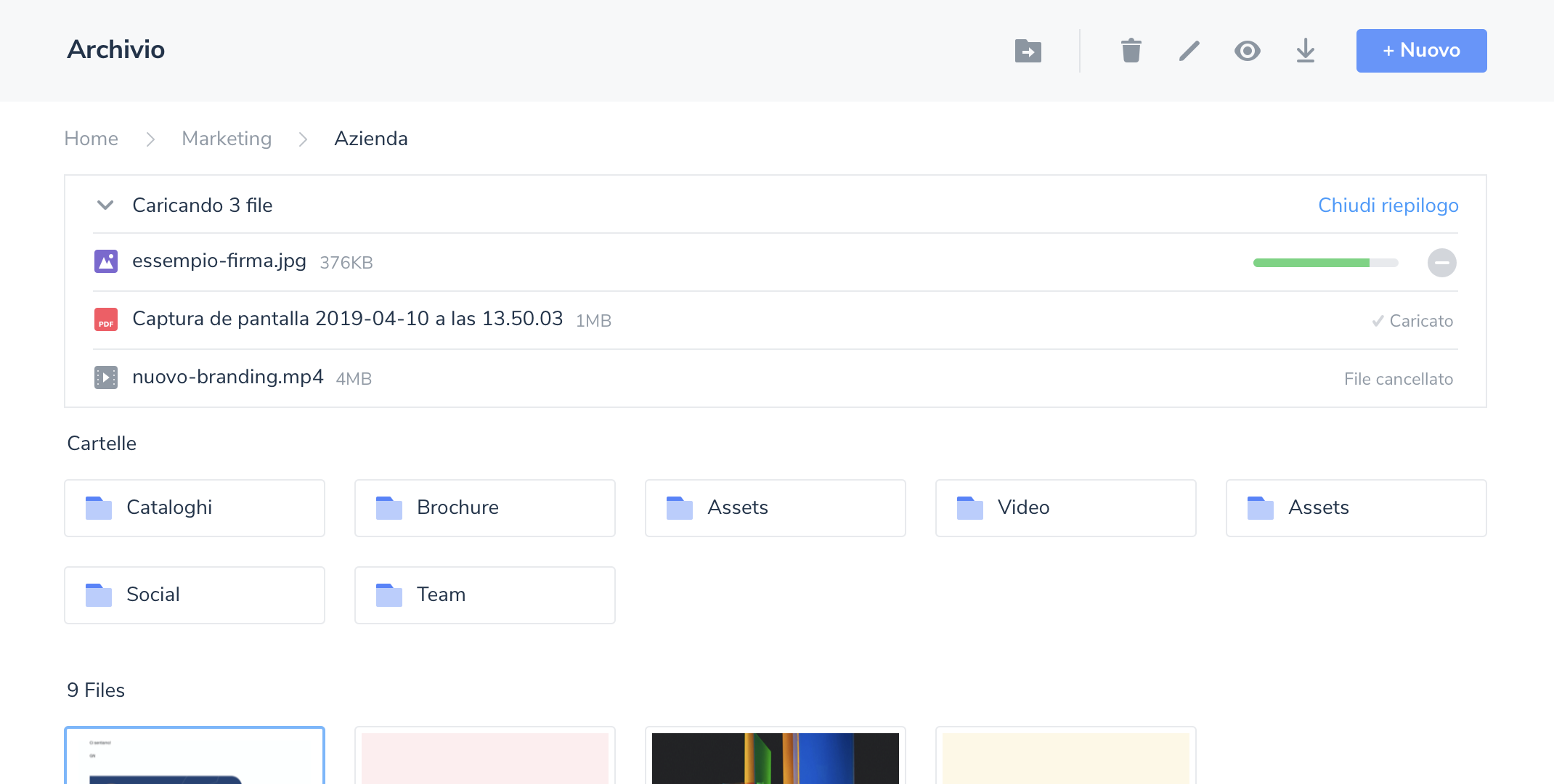Select the first highlighted file thumbnail
Screen dimensions: 1554x784
pyautogui.click(x=195, y=756)
